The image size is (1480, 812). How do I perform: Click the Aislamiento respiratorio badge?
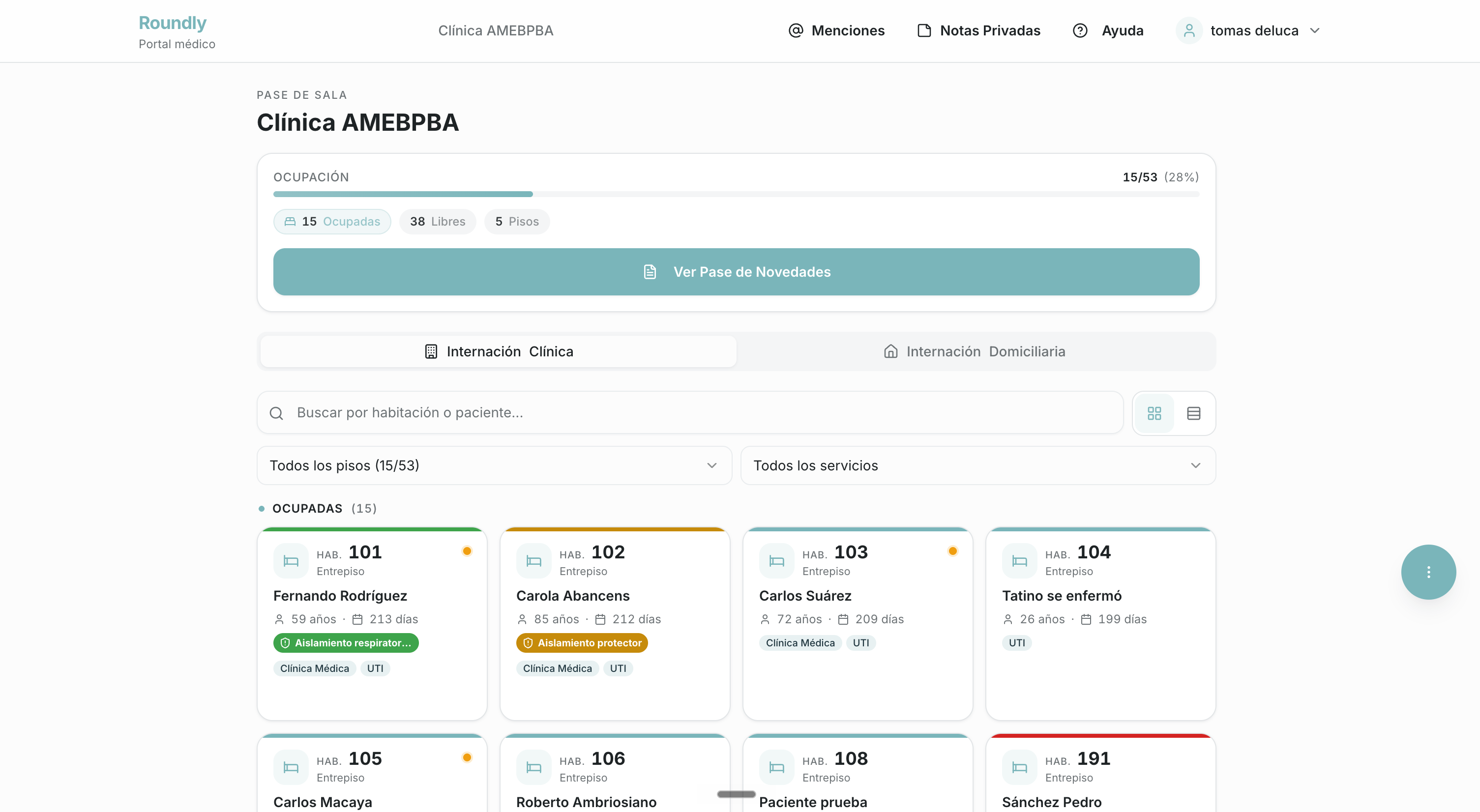pyautogui.click(x=346, y=642)
